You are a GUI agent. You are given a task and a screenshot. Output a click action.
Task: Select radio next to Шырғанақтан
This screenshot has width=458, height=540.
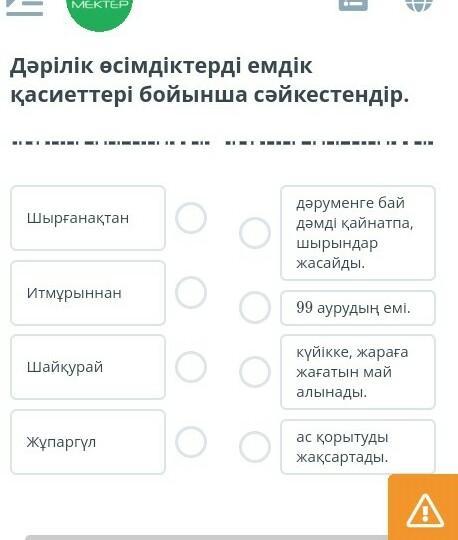pos(191,218)
